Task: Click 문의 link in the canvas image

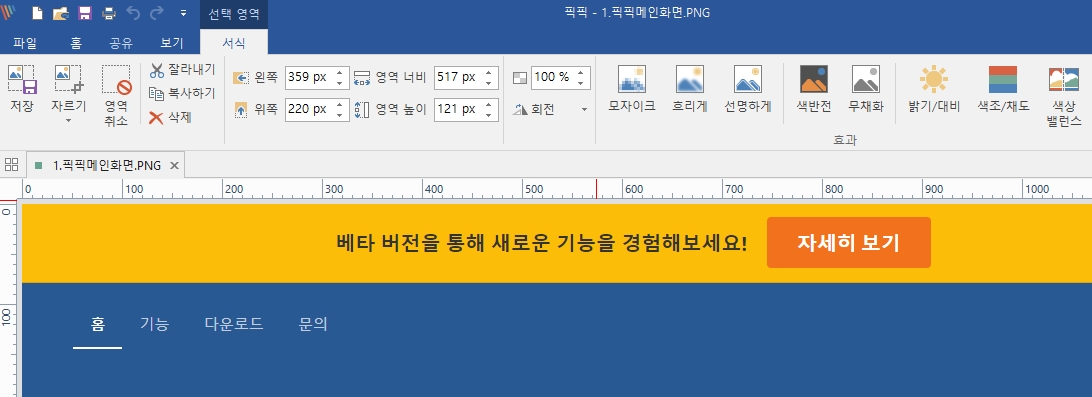Action: [313, 324]
